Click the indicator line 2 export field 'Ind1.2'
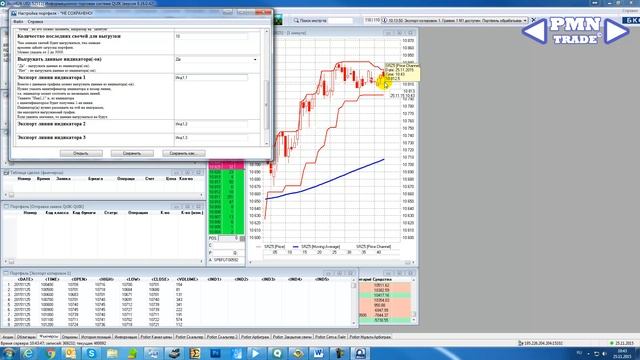 (x=211, y=124)
